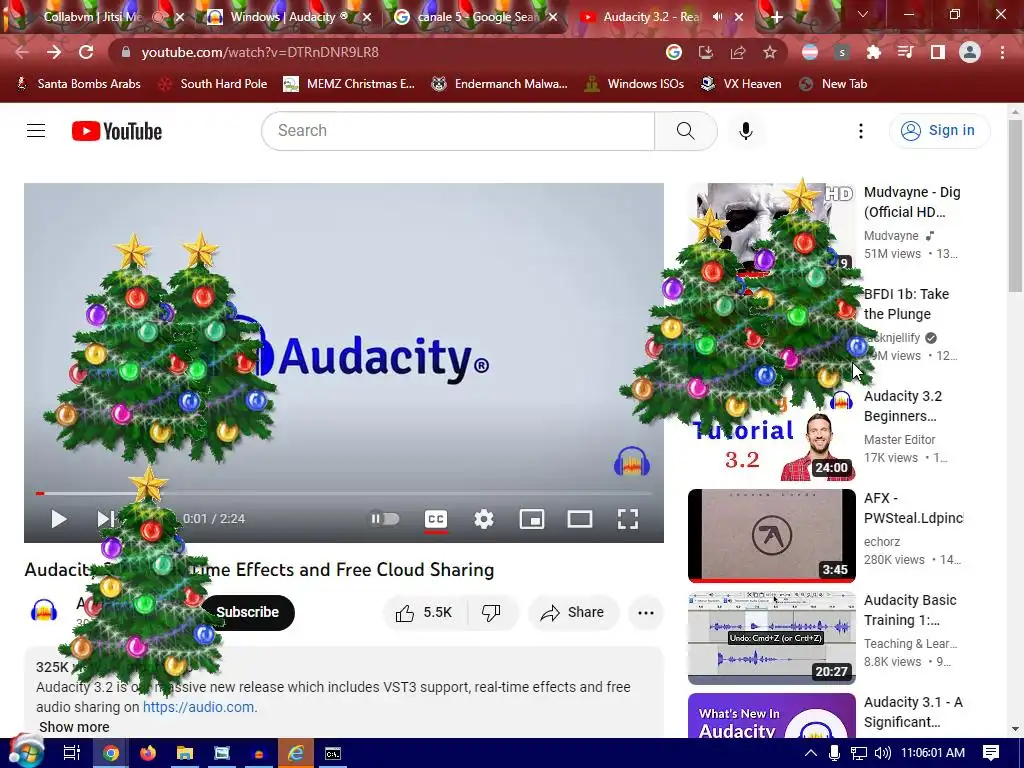Viewport: 1024px width, 768px height.
Task: Dislike this video
Action: pyautogui.click(x=491, y=613)
